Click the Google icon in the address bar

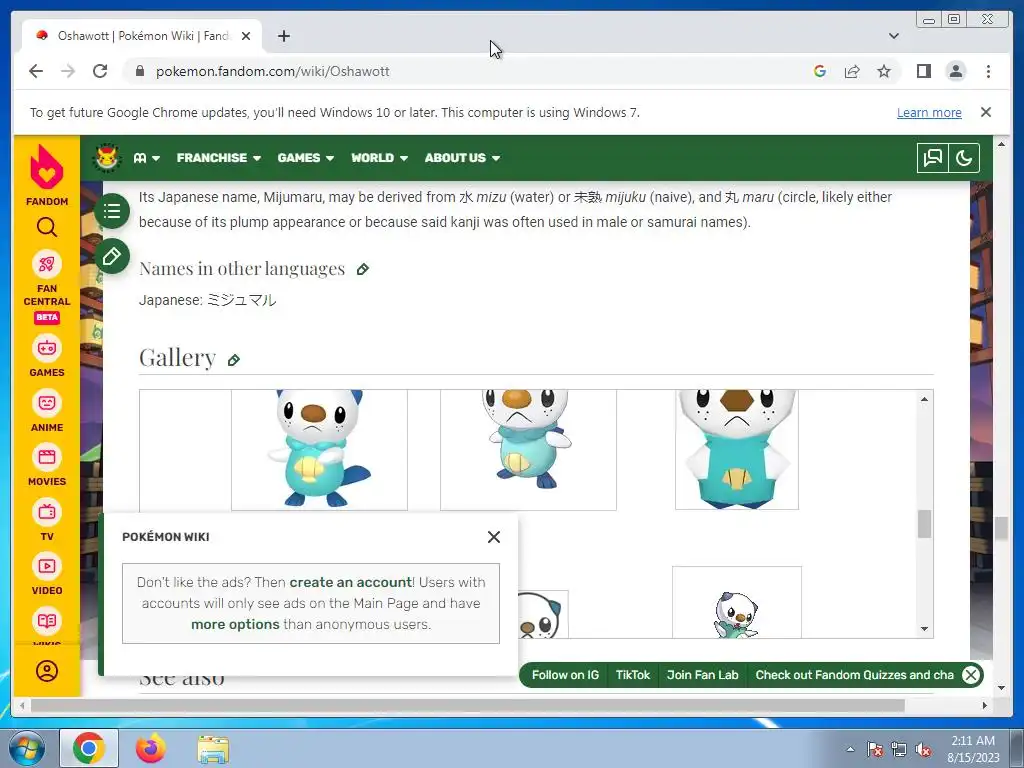(x=820, y=71)
